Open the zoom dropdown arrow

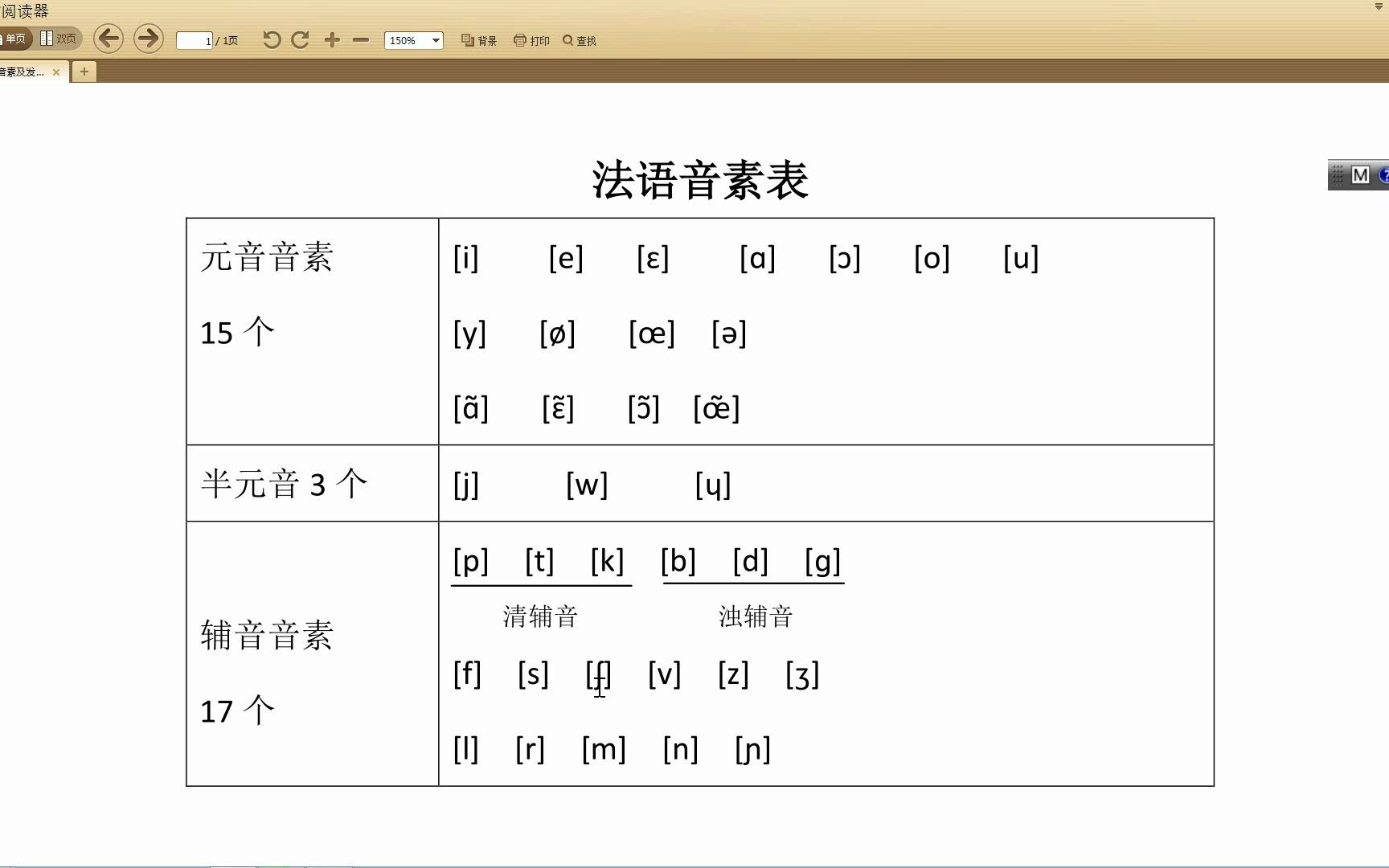(x=436, y=39)
